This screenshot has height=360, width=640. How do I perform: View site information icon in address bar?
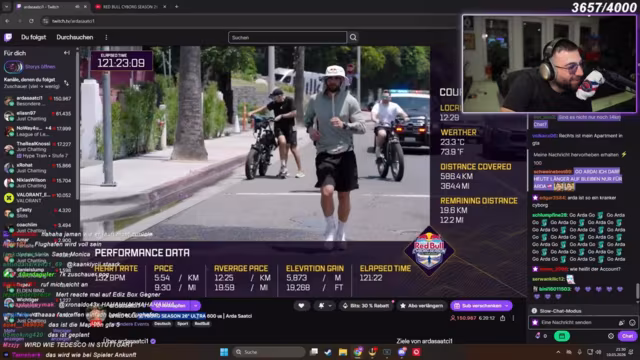(x=46, y=21)
